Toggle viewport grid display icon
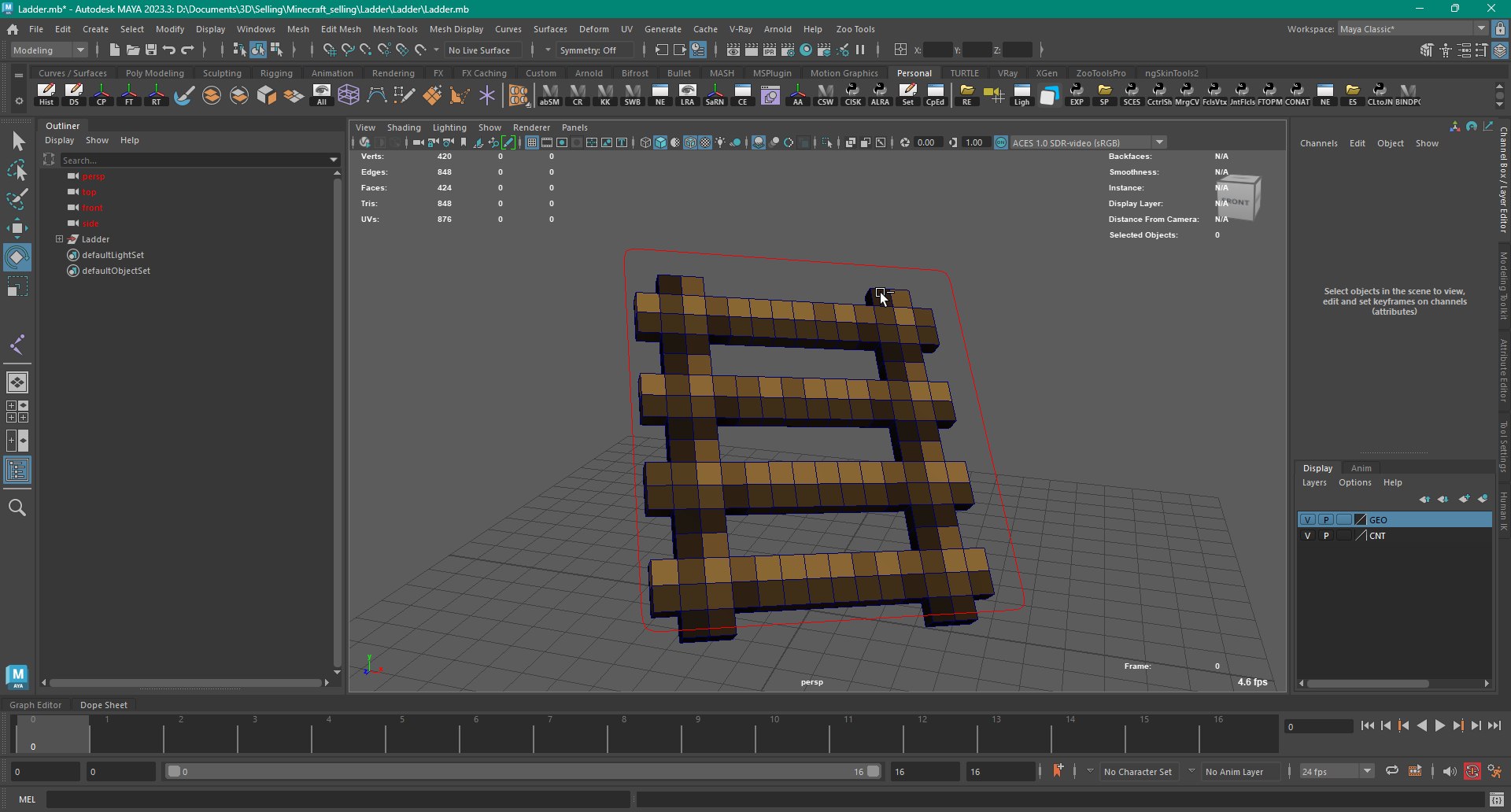 tap(532, 142)
